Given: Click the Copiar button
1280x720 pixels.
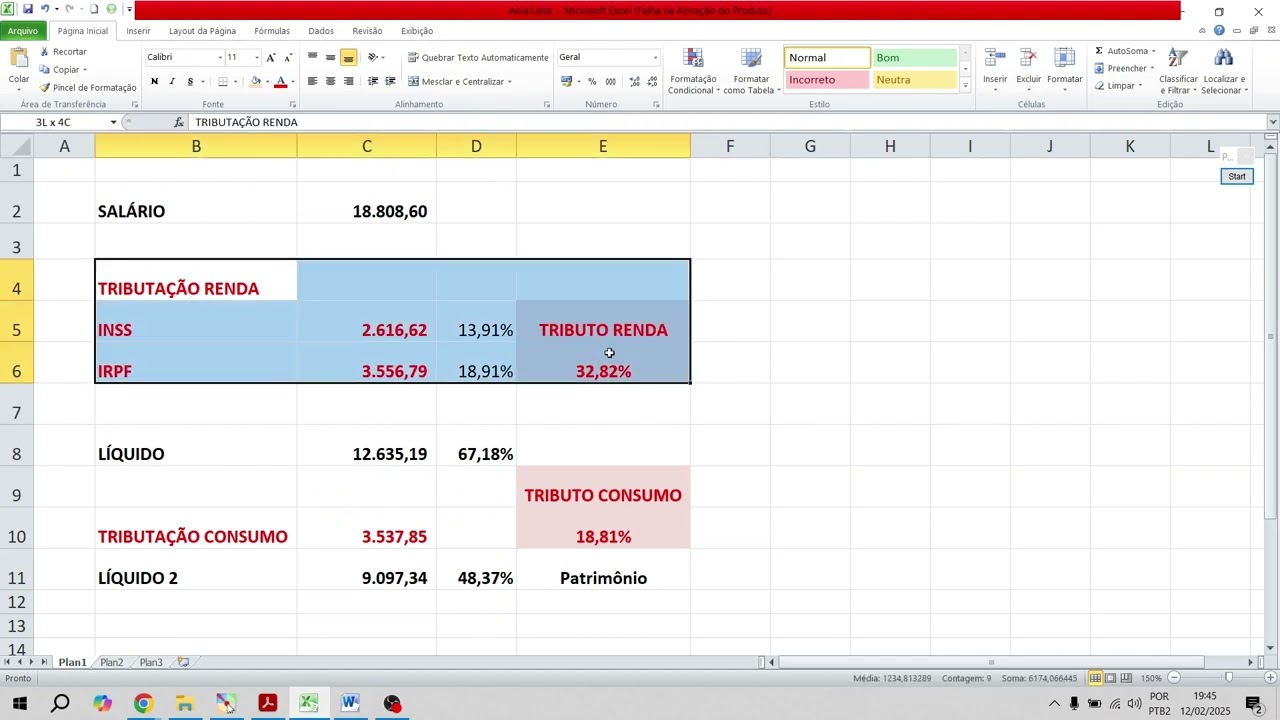Looking at the screenshot, I should click(x=62, y=69).
